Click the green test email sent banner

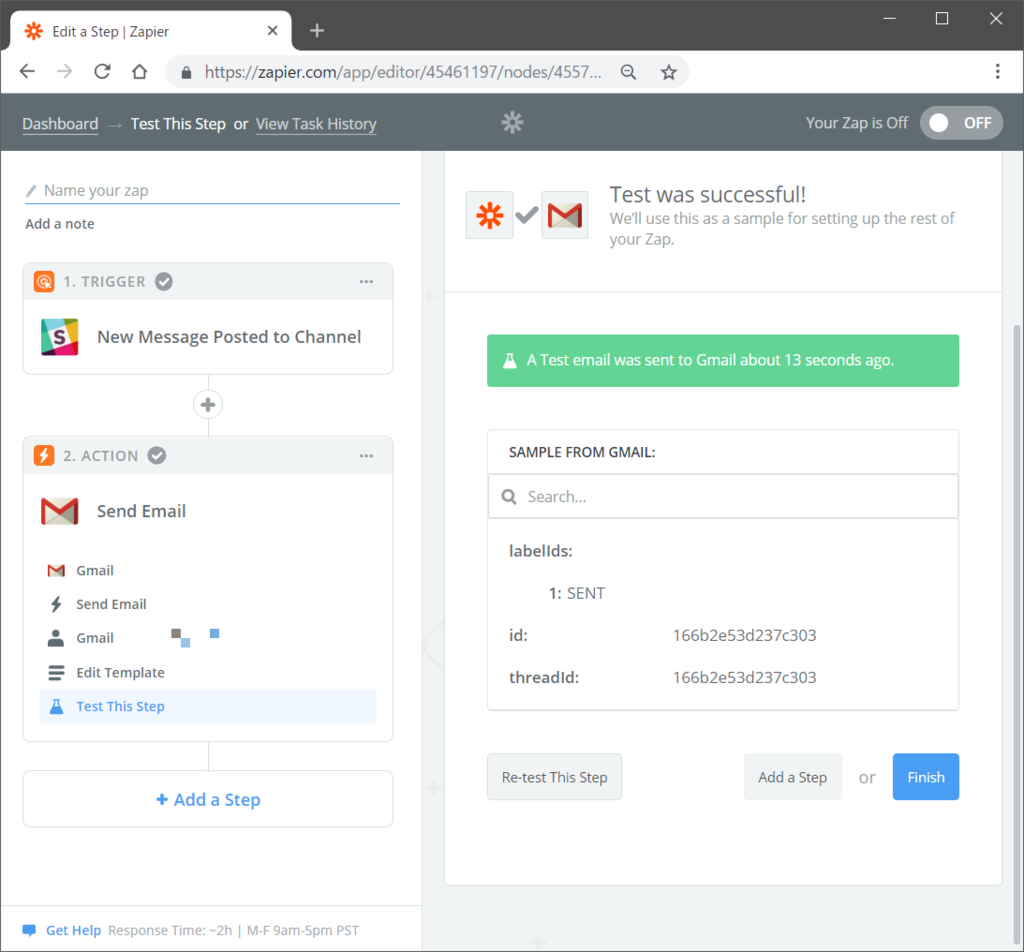(723, 360)
